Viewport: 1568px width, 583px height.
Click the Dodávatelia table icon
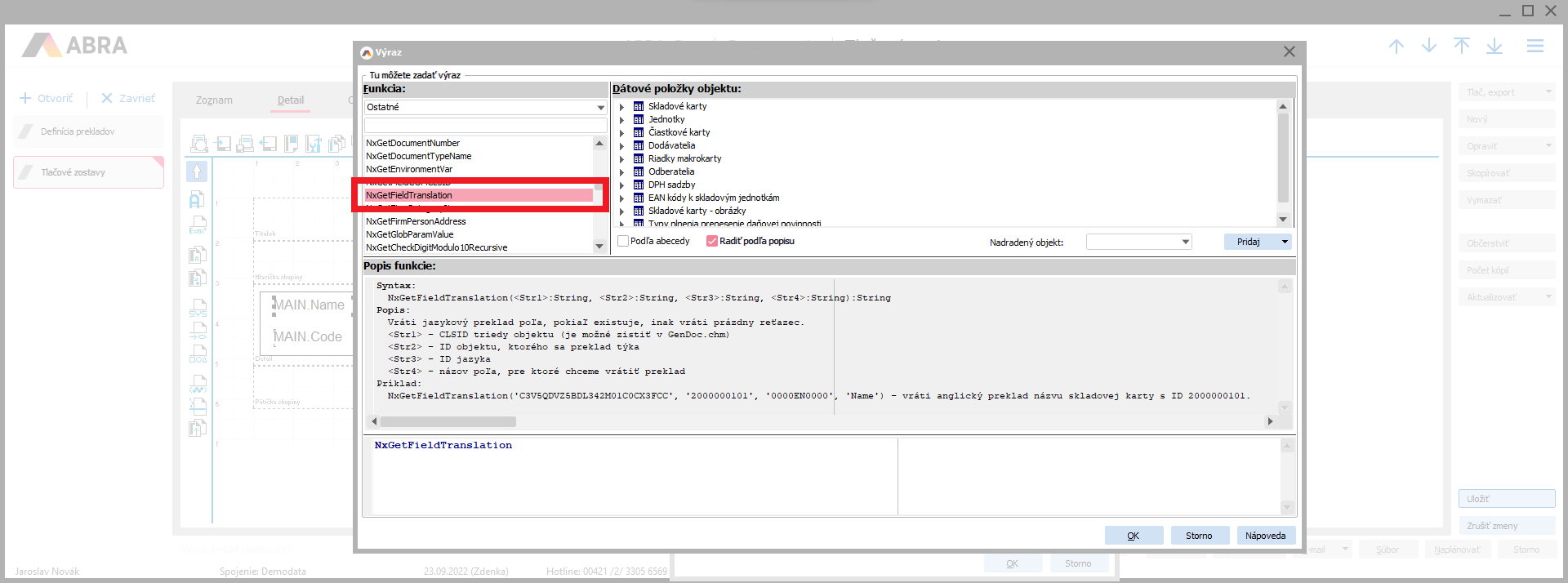coord(639,145)
